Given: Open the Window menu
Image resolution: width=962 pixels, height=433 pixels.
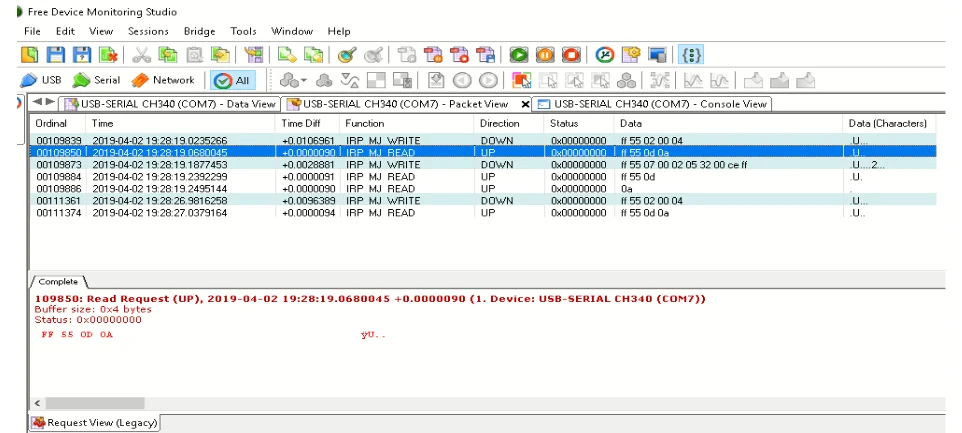Looking at the screenshot, I should [x=292, y=31].
